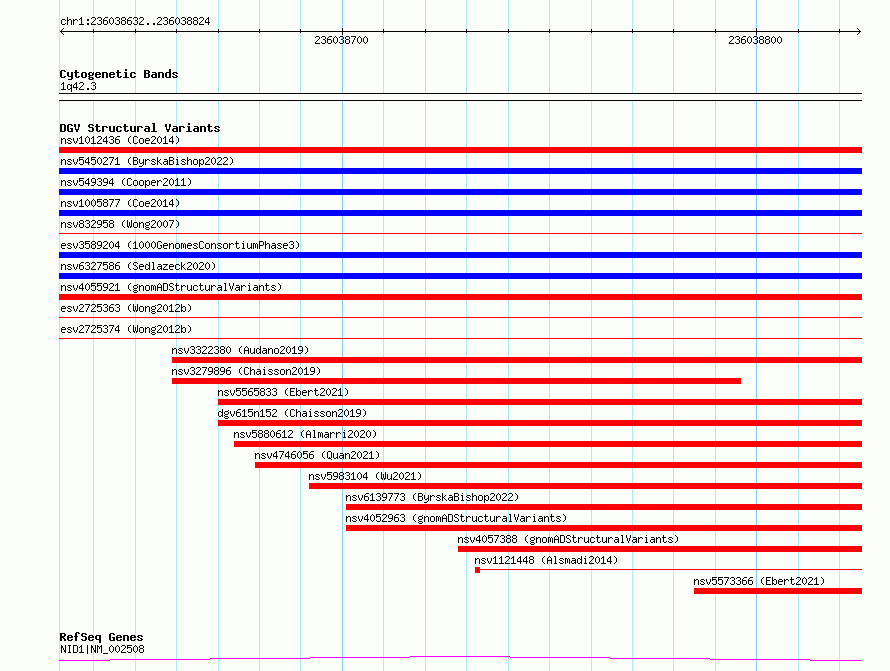Select nsv4057388 (gnomADStructuralVariants) label

tap(568, 539)
